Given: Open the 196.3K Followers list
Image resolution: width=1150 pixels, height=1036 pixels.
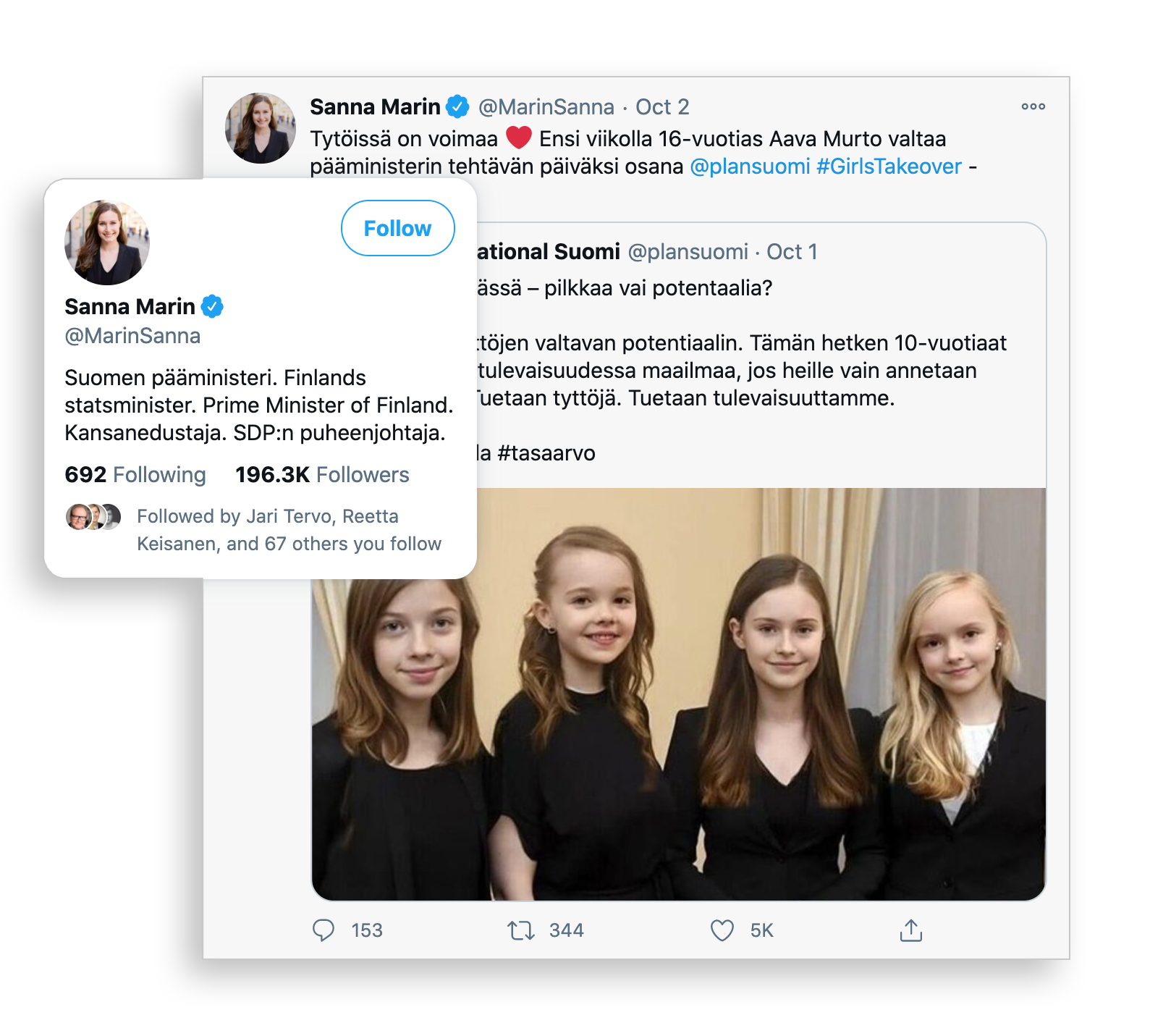Looking at the screenshot, I should pos(322,475).
